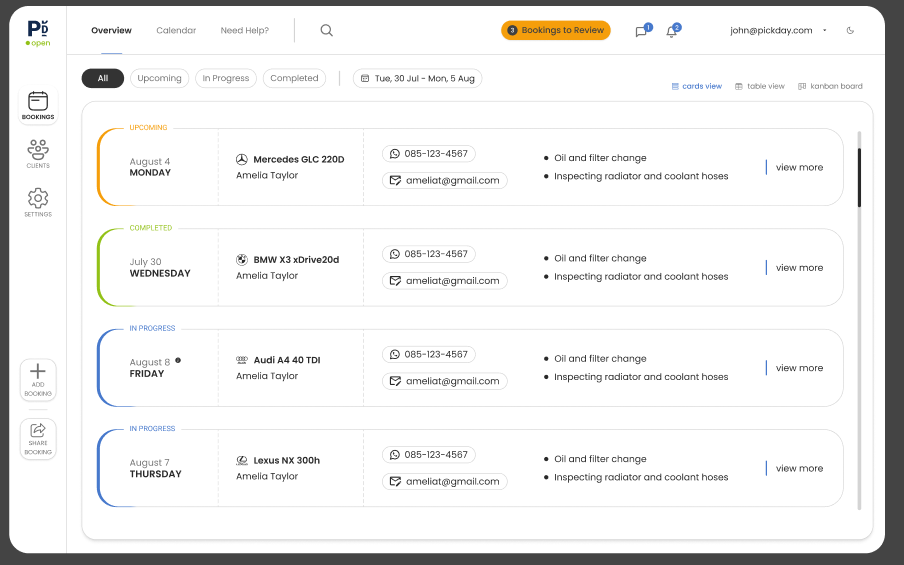Click the Audi brand logo icon
The width and height of the screenshot is (904, 565).
pyautogui.click(x=242, y=360)
